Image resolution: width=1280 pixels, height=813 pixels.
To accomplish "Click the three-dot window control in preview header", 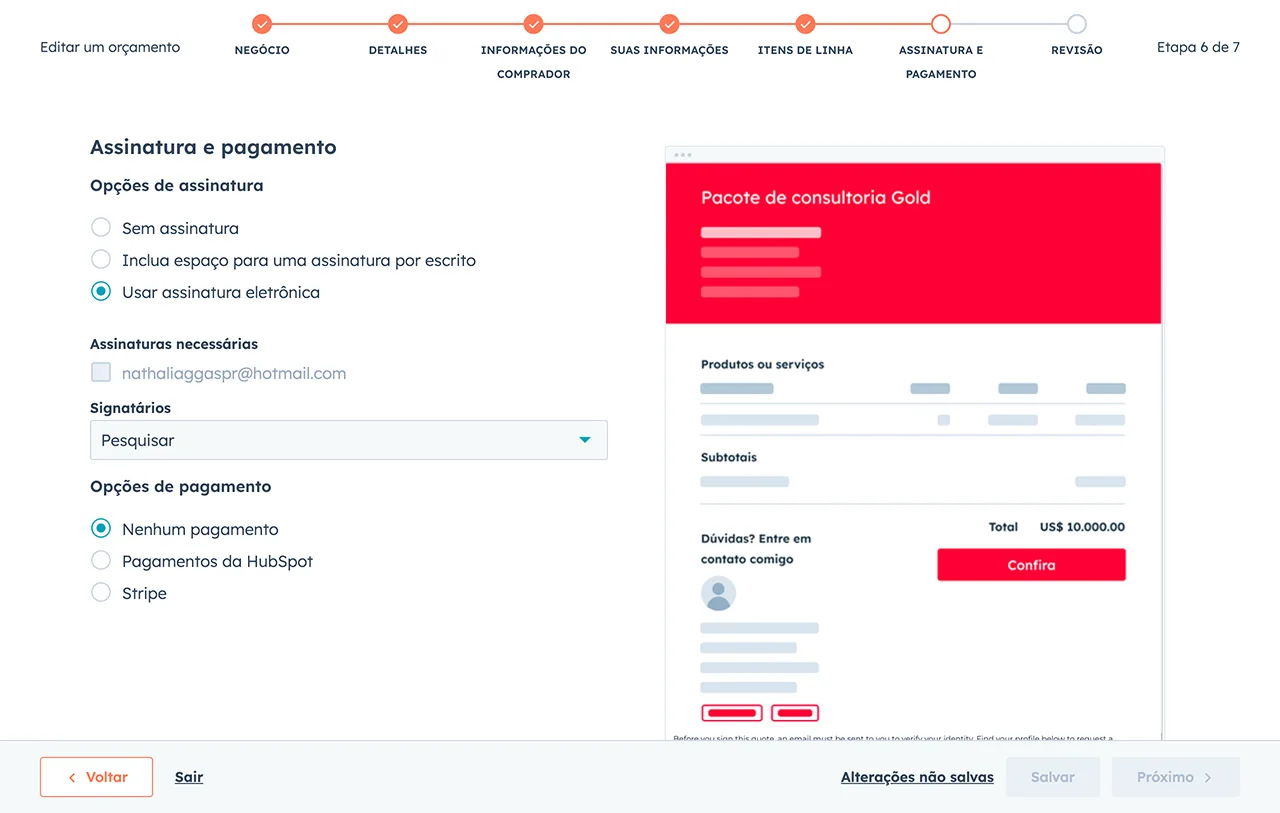I will [683, 155].
